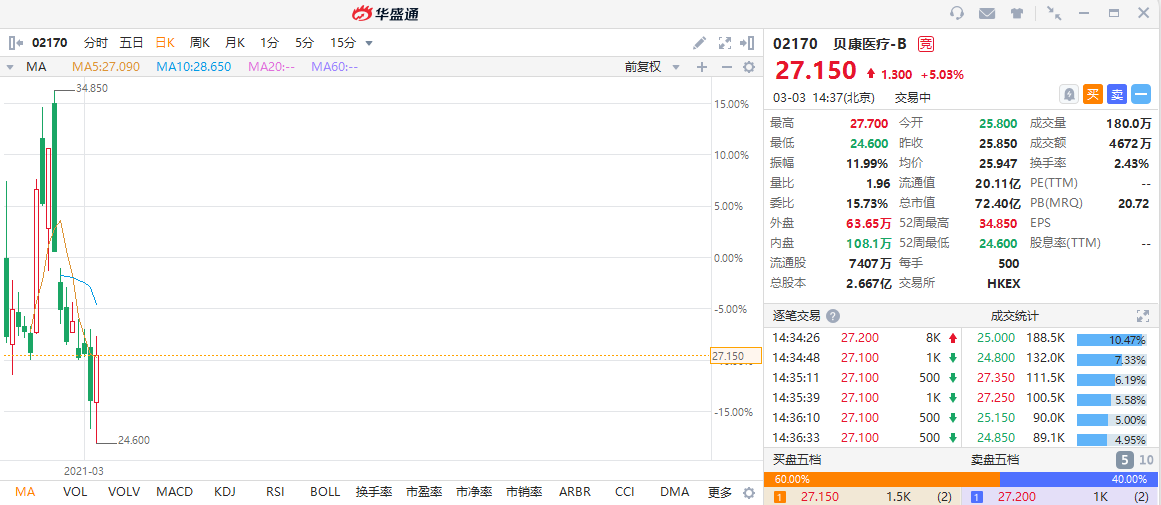The width and height of the screenshot is (1161, 505).
Task: Remove from watchlist minus button
Action: point(1141,94)
